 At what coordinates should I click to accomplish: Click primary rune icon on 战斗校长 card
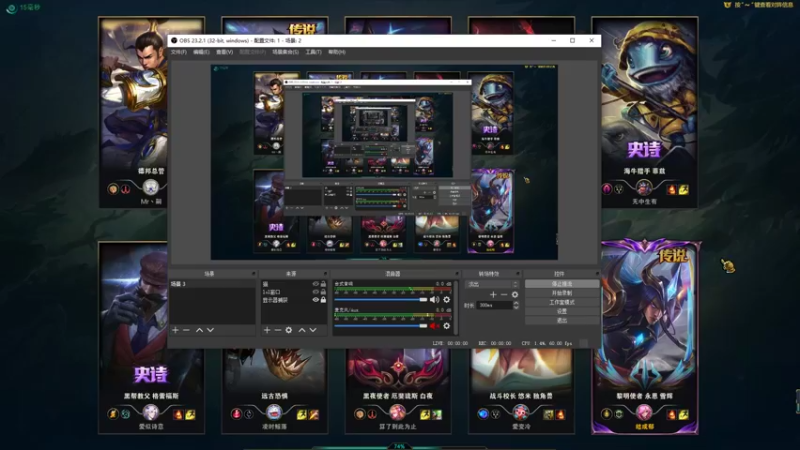483,414
